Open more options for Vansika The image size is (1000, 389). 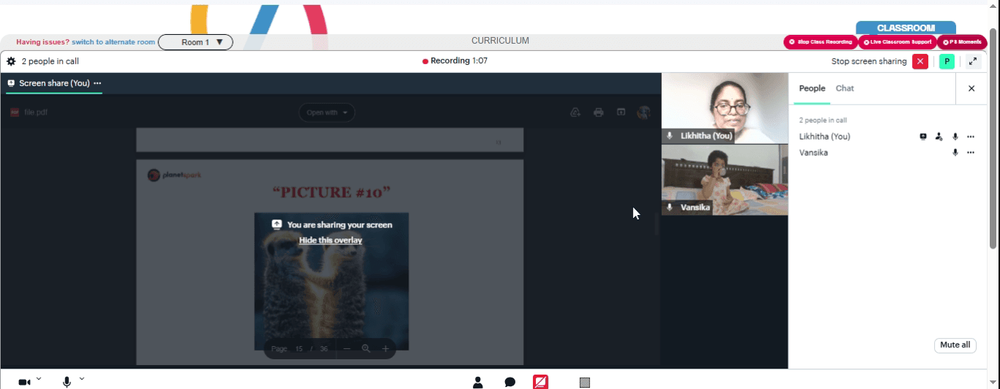[x=971, y=152]
